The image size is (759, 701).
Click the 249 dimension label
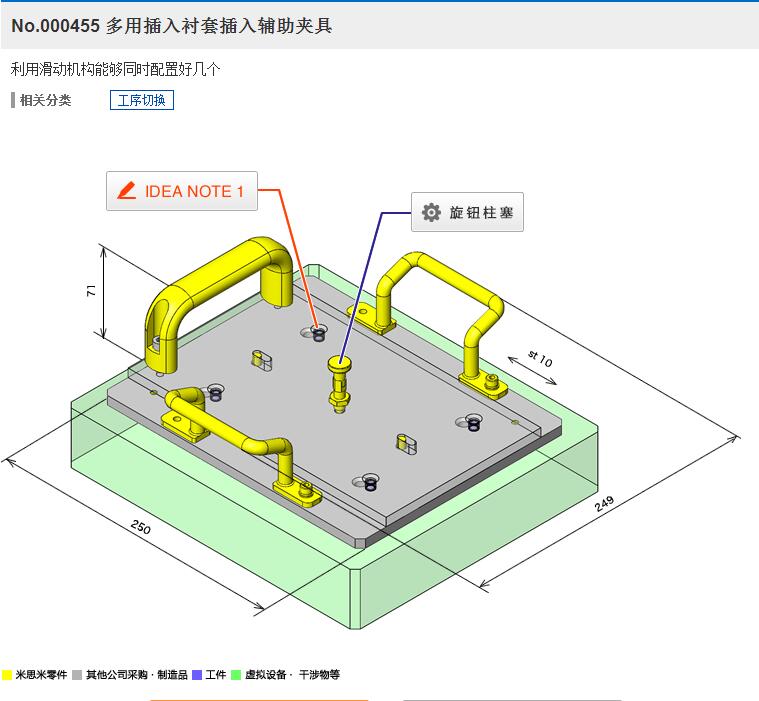tap(604, 503)
